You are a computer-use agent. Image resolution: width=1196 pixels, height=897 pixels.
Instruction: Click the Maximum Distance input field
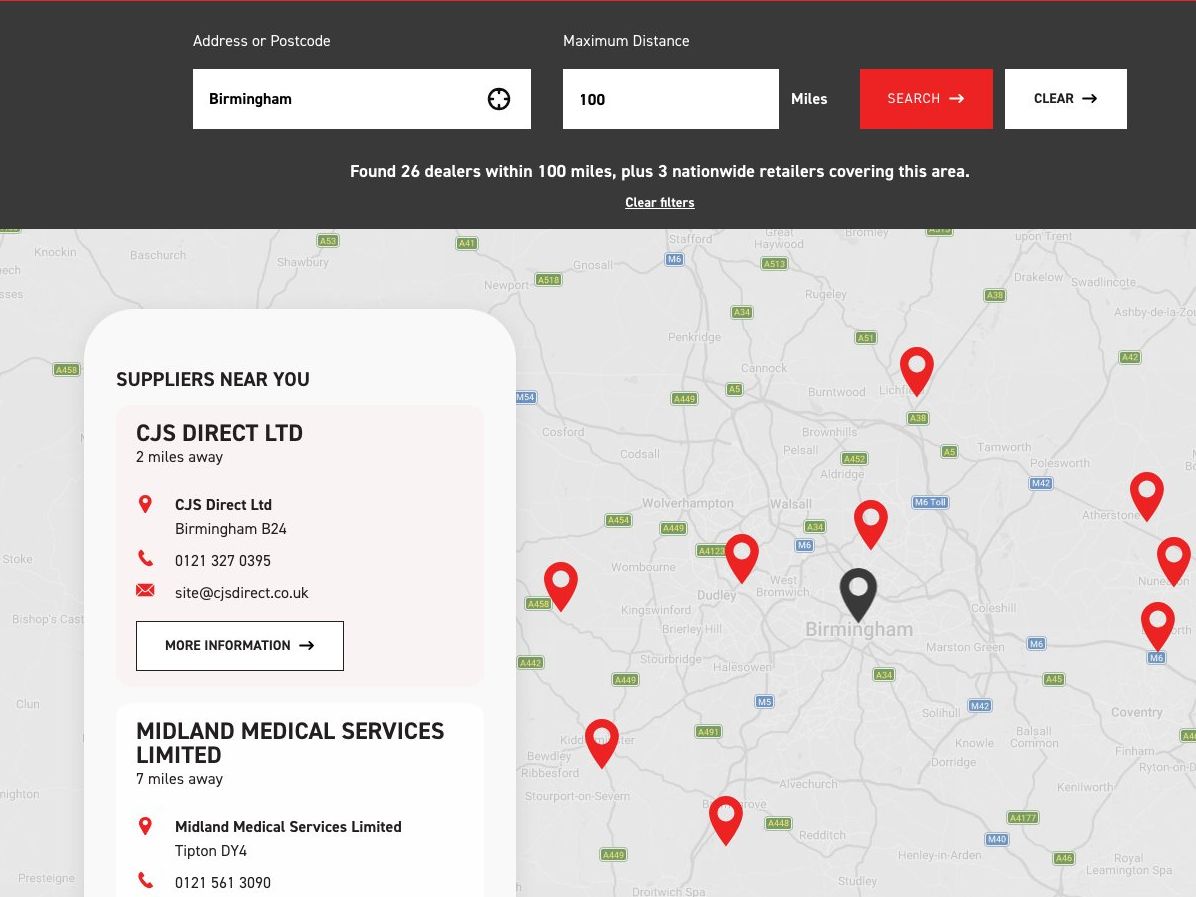(670, 99)
